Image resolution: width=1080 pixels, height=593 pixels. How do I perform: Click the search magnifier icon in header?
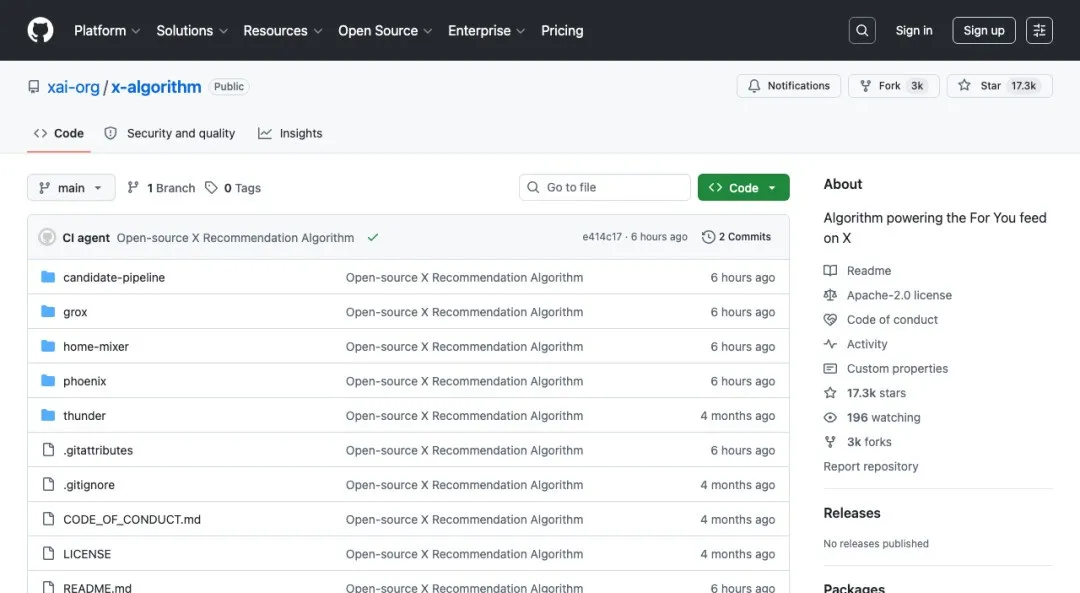(x=862, y=30)
